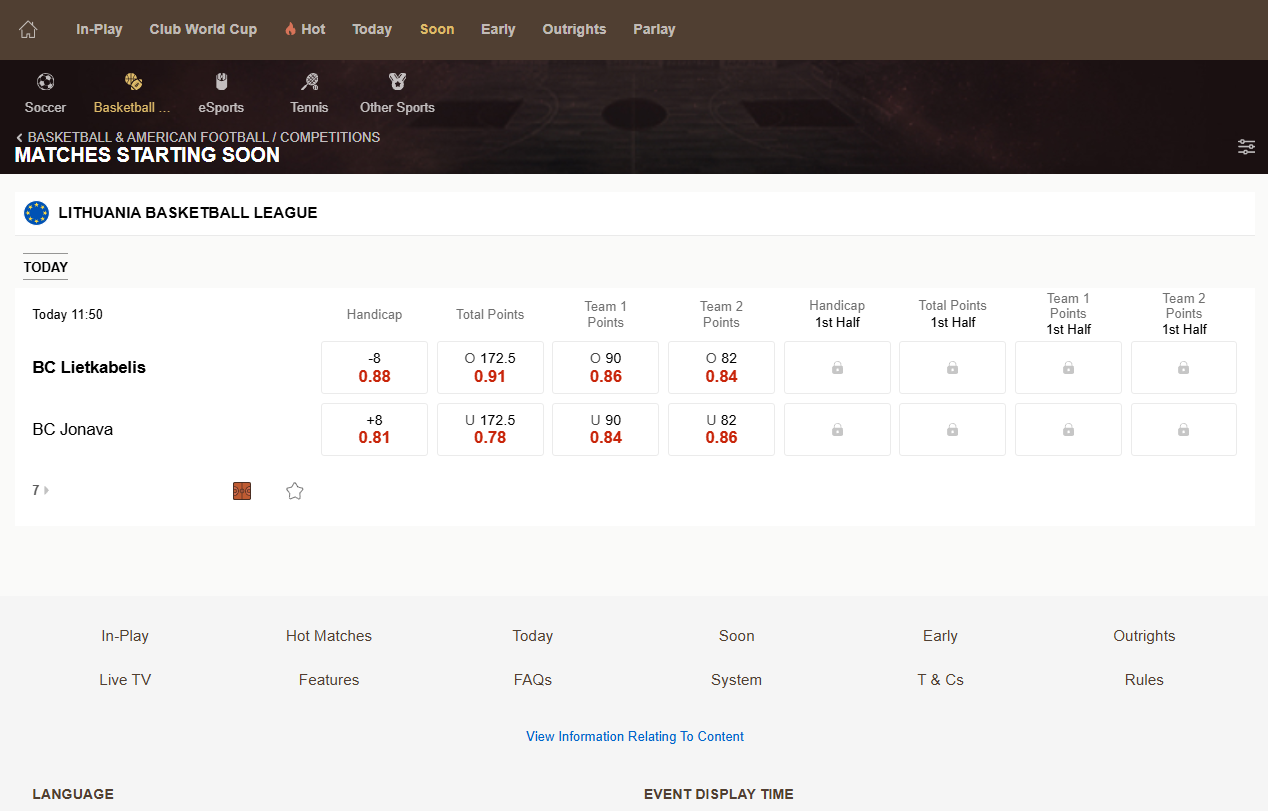Viewport: 1268px width, 811px height.
Task: Click locked Team 2 Points 1st Half Jonava cell
Action: point(1184,429)
